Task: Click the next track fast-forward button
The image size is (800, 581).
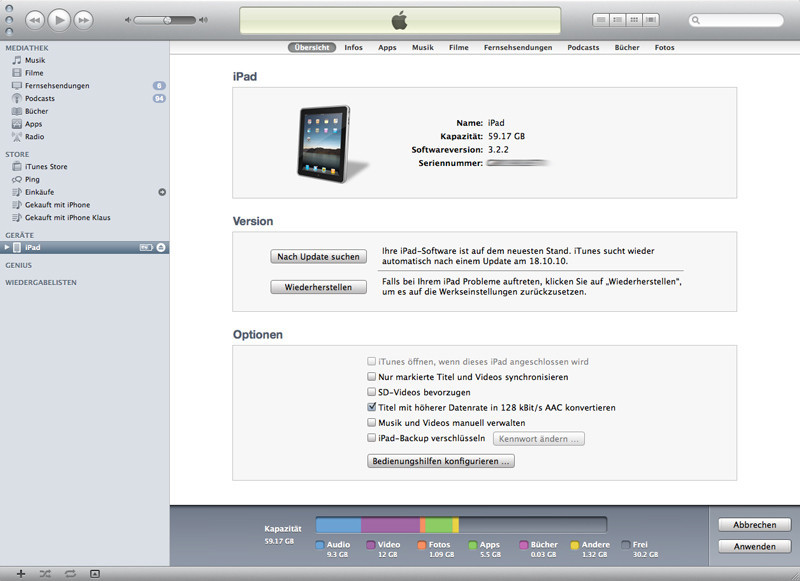Action: 84,20
